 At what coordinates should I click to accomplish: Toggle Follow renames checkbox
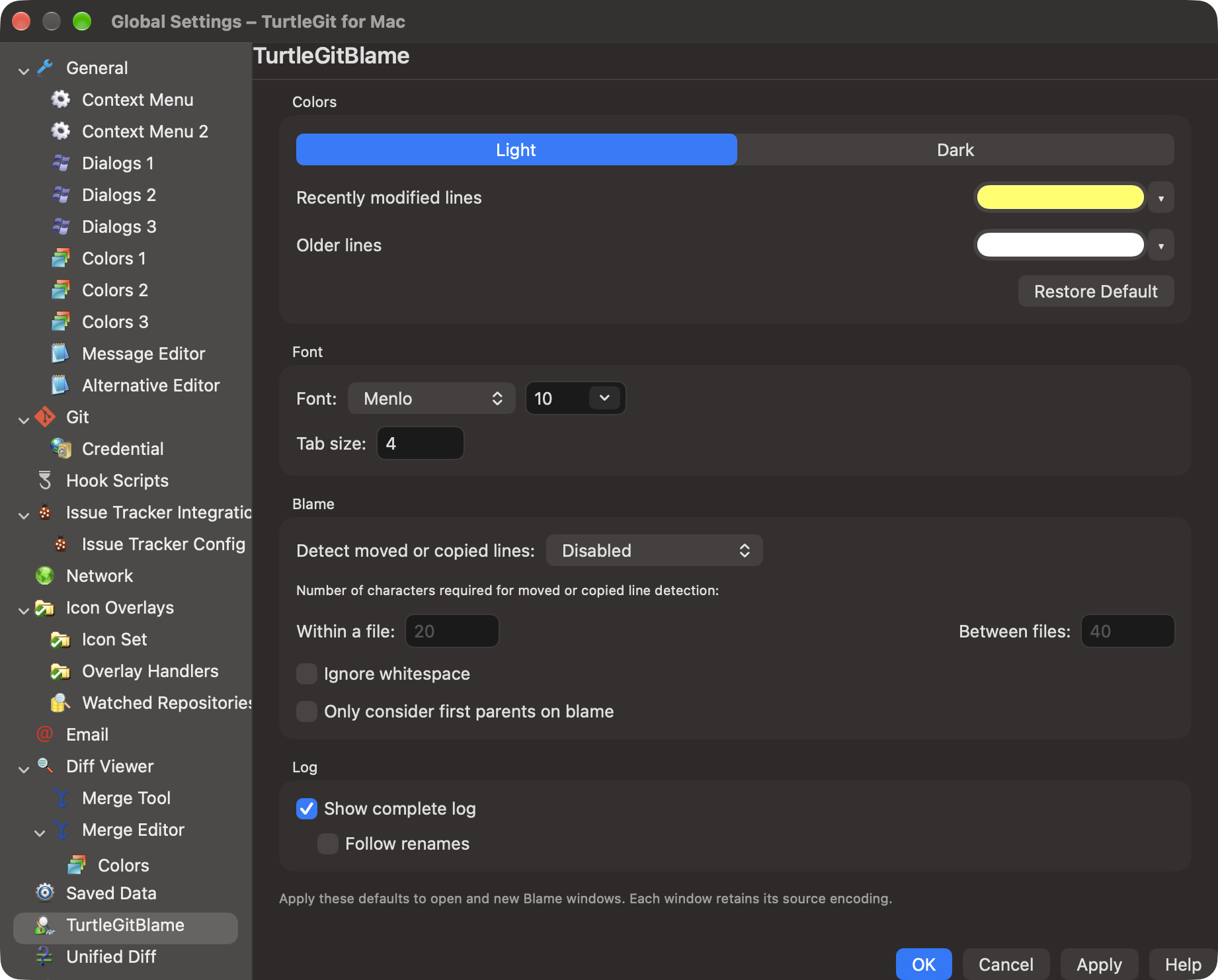[328, 844]
